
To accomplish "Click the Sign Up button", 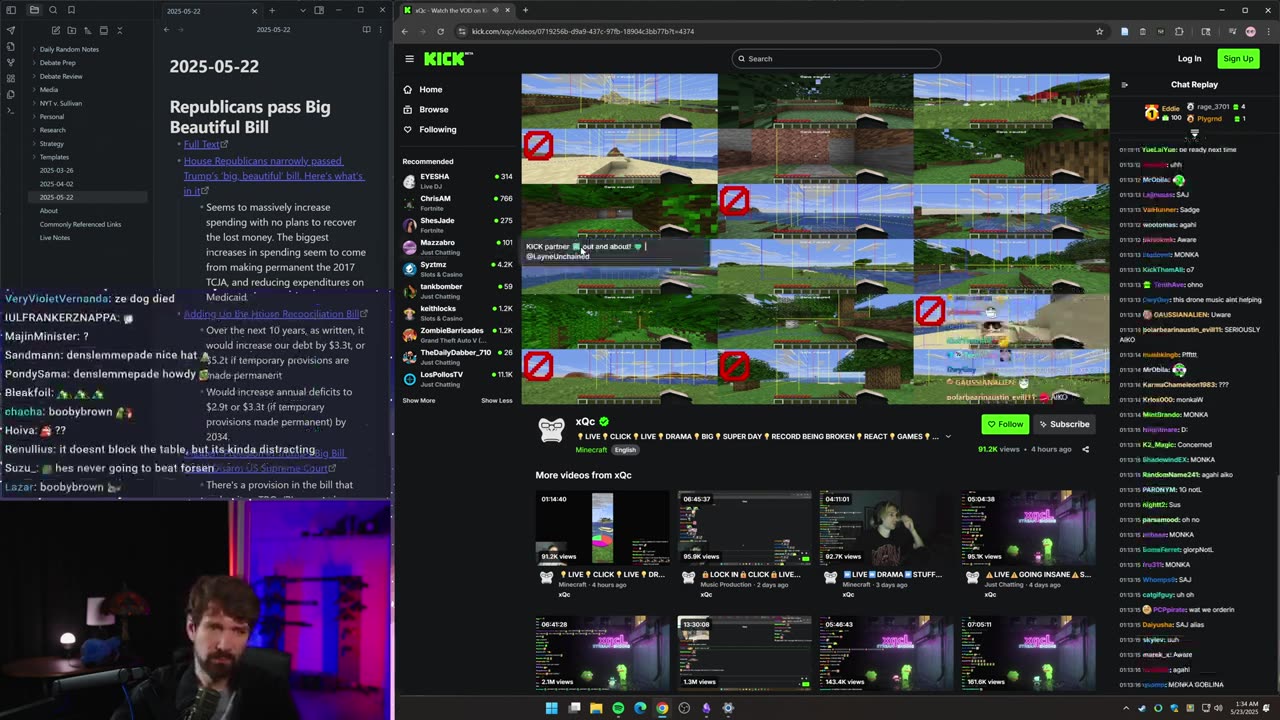I will pyautogui.click(x=1238, y=58).
